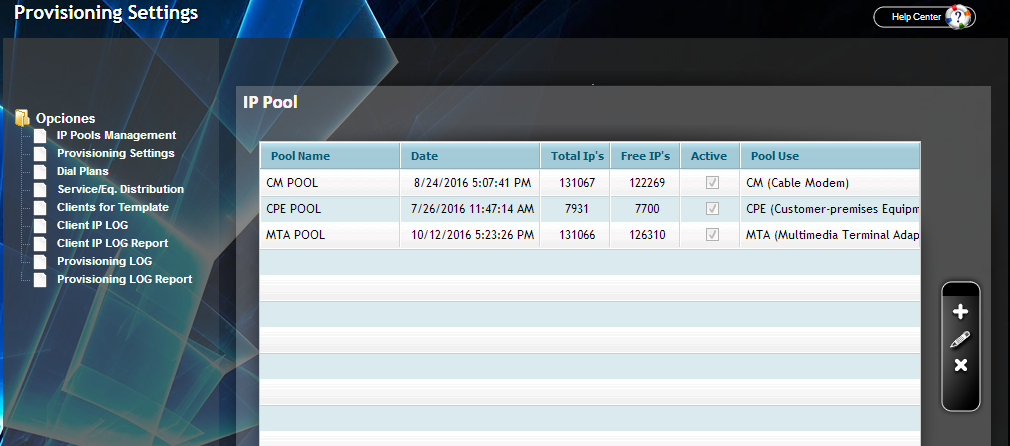Viewport: 1010px width, 446px height.
Task: Click the Opciones folder icon
Action: coord(23,118)
